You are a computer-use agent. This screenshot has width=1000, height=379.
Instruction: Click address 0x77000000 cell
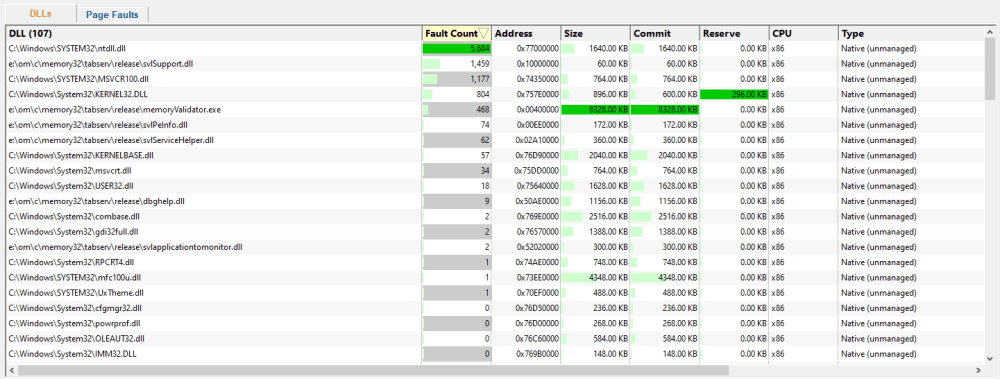(x=526, y=48)
